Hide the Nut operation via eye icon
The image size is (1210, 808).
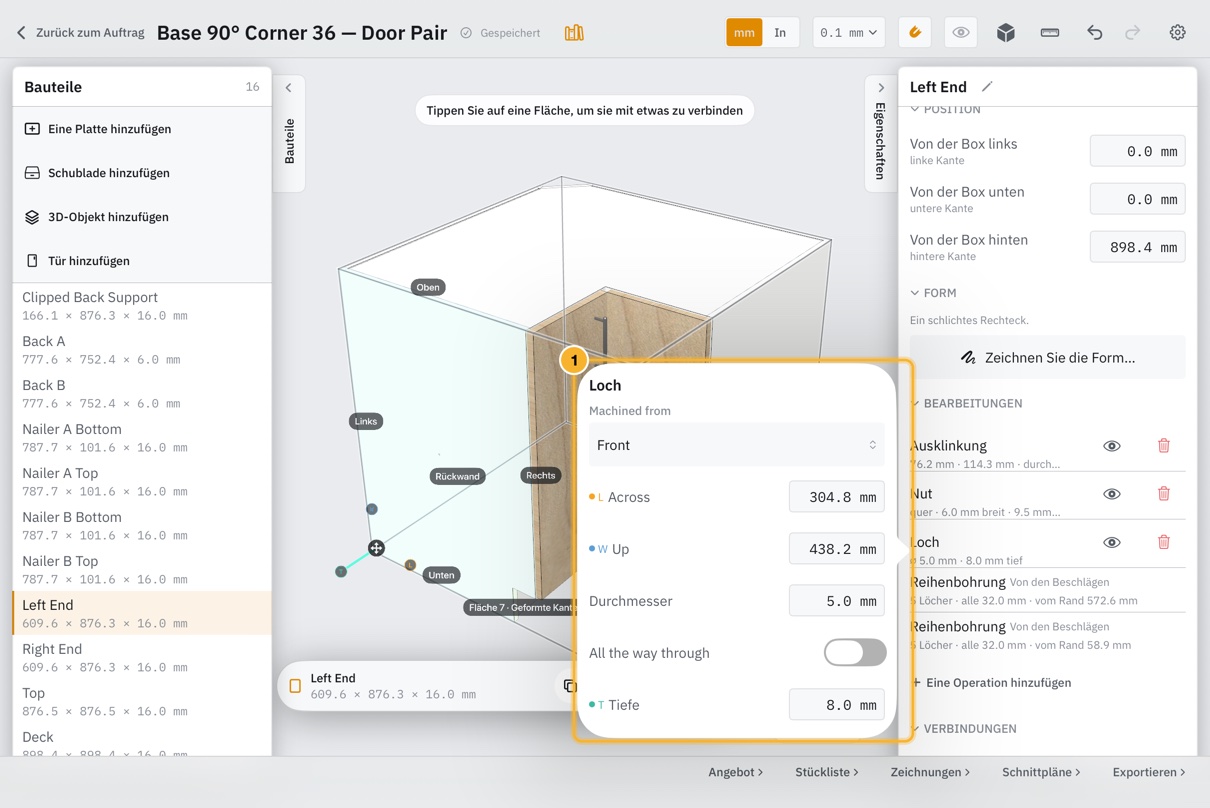1112,494
